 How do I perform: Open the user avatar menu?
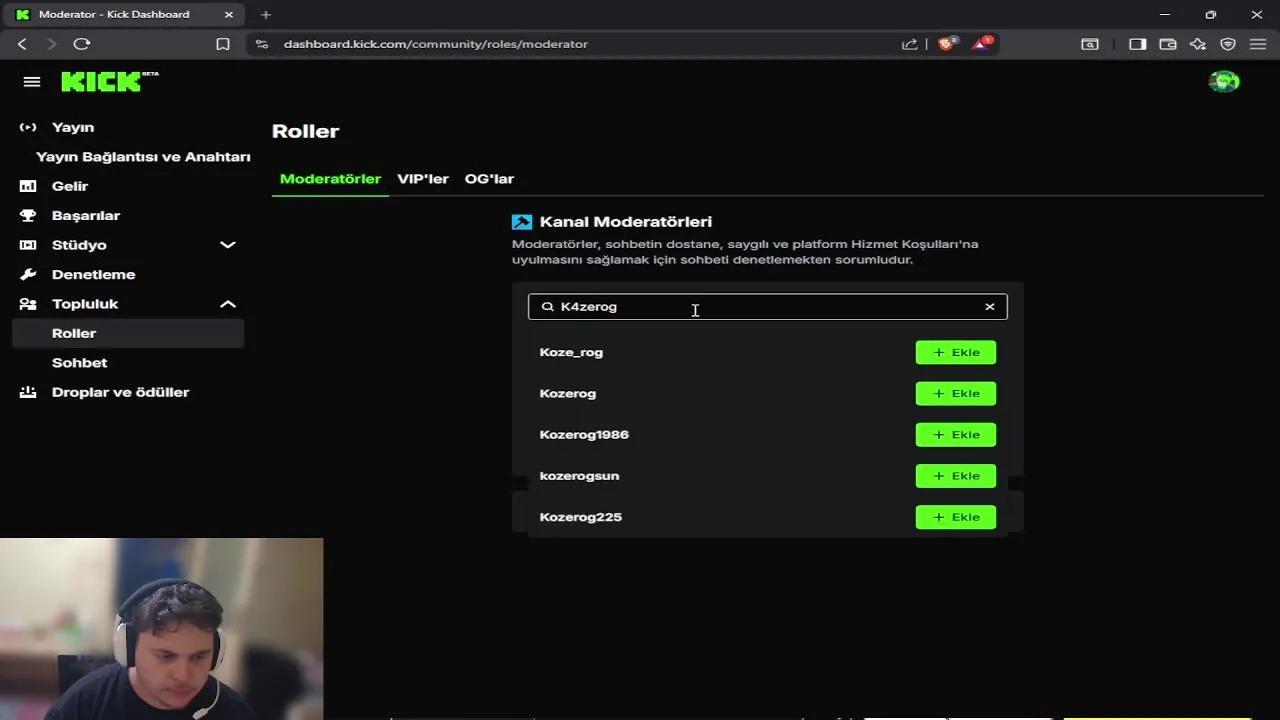pos(1224,82)
